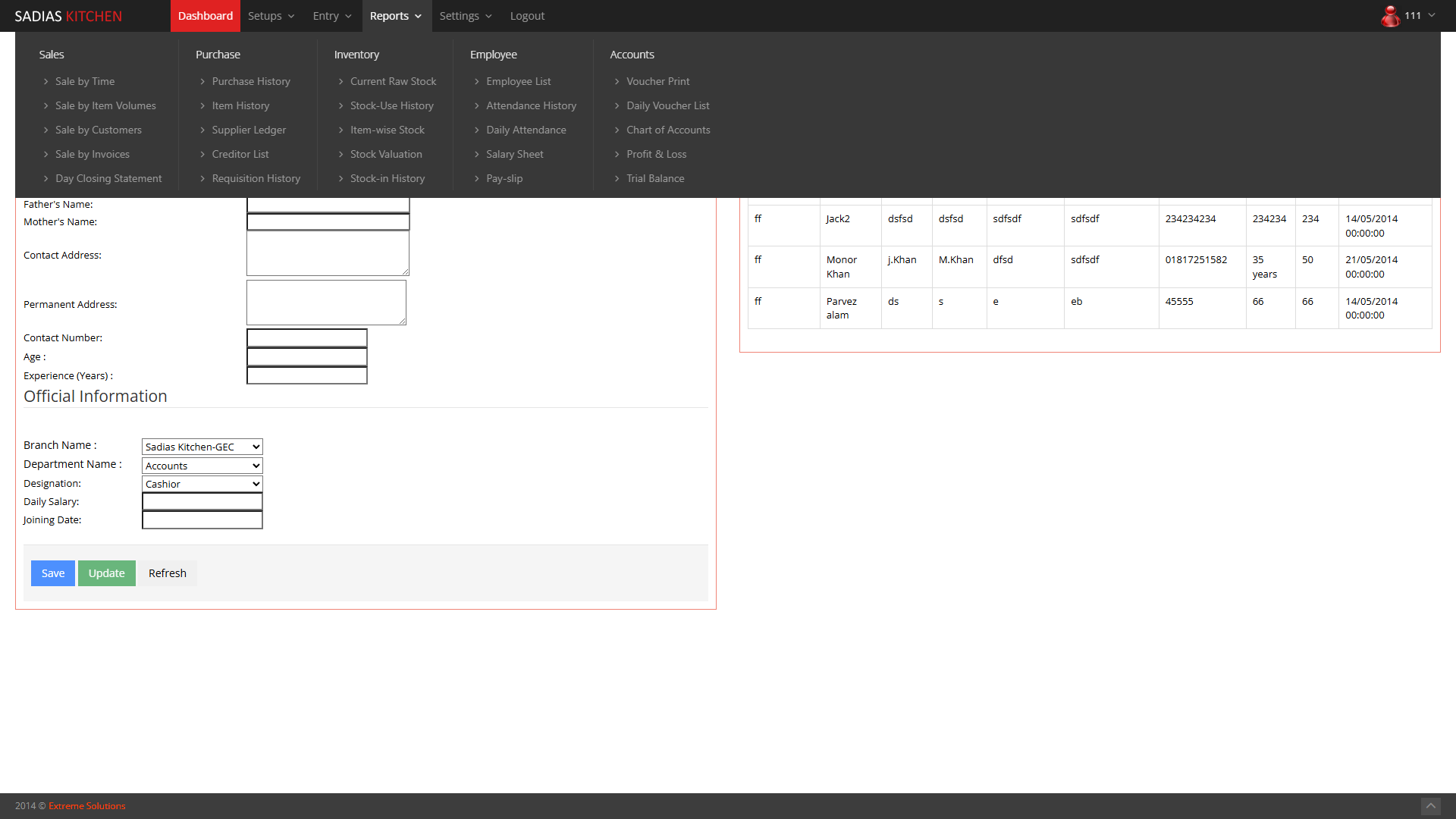Click the Refresh button

pyautogui.click(x=167, y=573)
